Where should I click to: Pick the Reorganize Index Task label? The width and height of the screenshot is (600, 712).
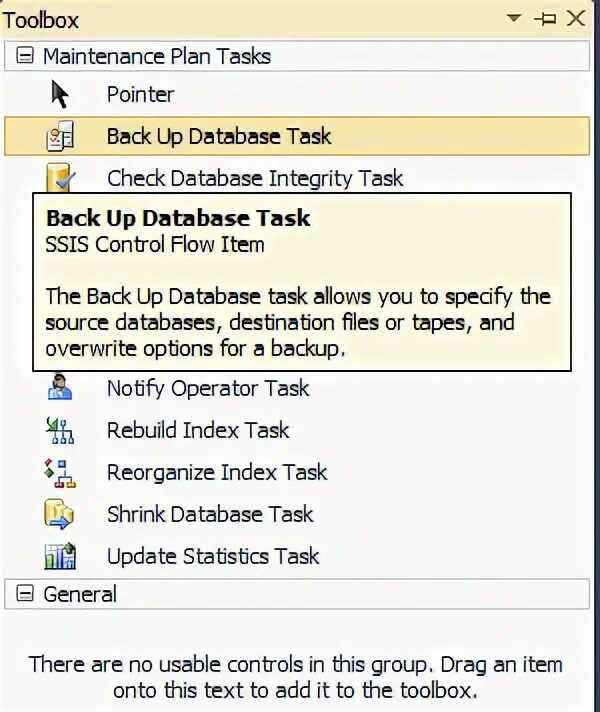coord(217,472)
